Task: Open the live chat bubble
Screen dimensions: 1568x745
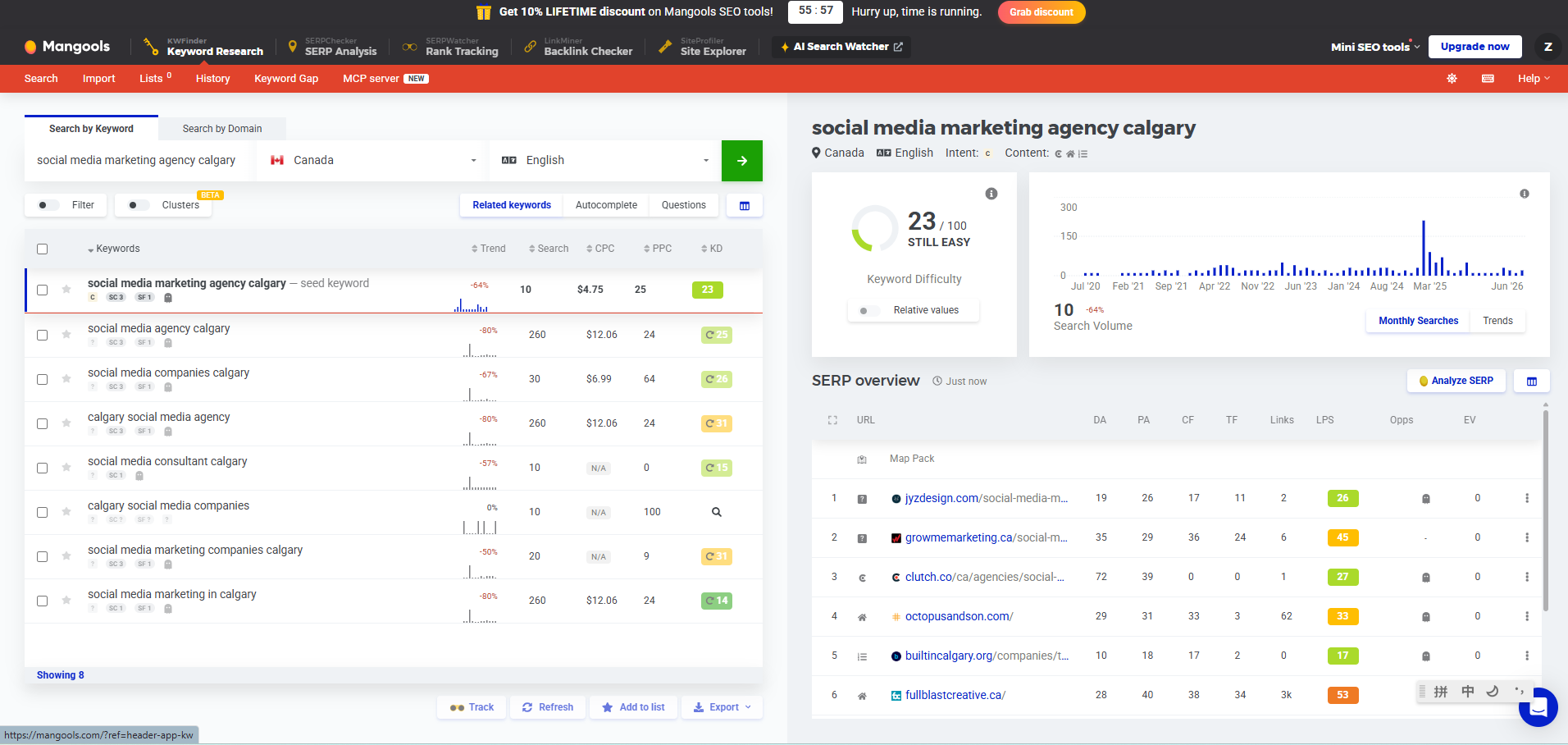Action: click(1538, 706)
